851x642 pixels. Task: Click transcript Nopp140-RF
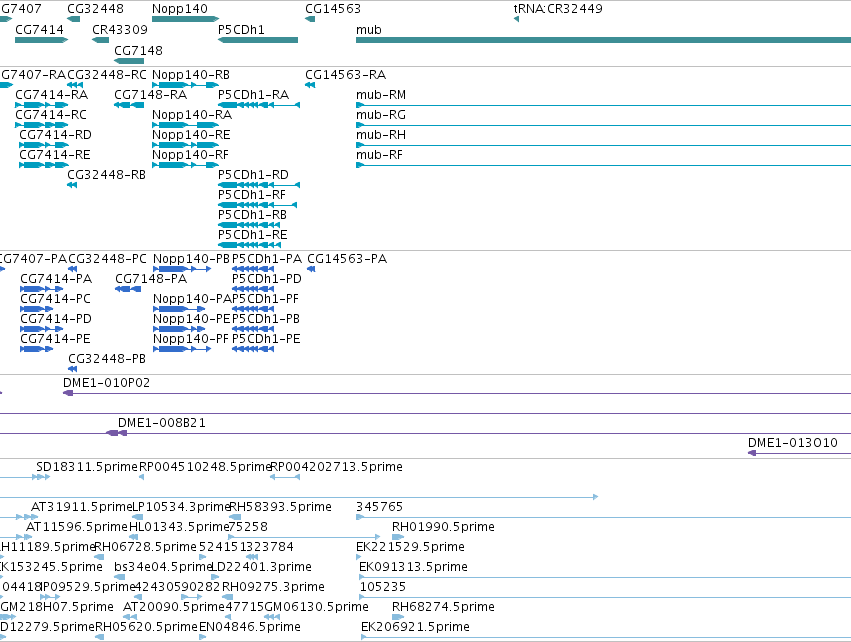tap(185, 166)
